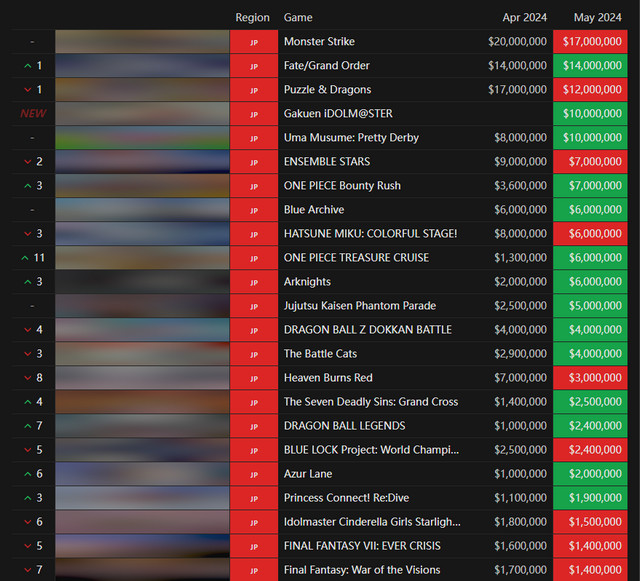This screenshot has width=640, height=581.
Task: Click the $1,700,000 April revenue cell
Action: point(520,570)
